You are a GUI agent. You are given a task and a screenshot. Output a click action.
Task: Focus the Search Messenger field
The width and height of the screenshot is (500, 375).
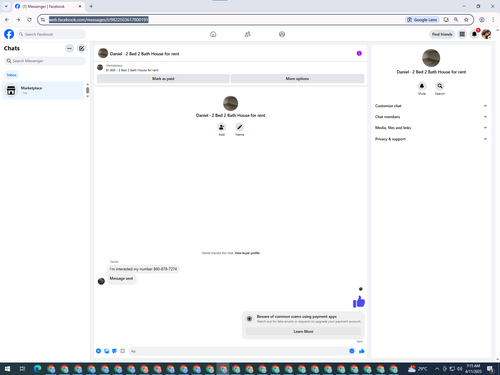45,61
